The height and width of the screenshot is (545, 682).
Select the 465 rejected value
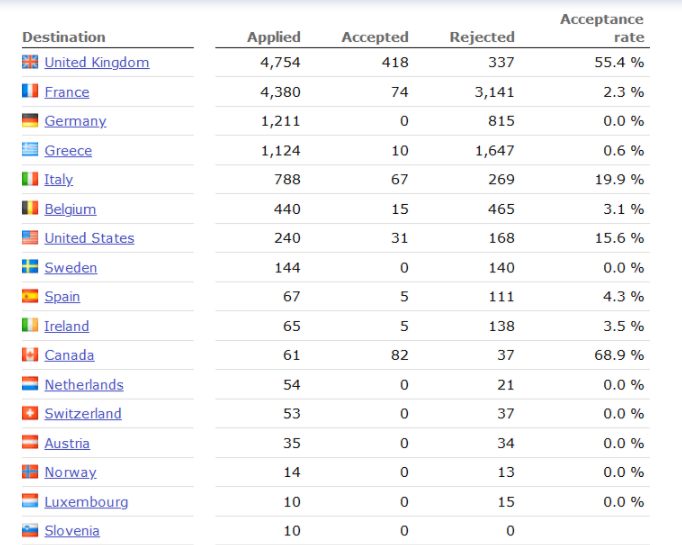pos(501,209)
